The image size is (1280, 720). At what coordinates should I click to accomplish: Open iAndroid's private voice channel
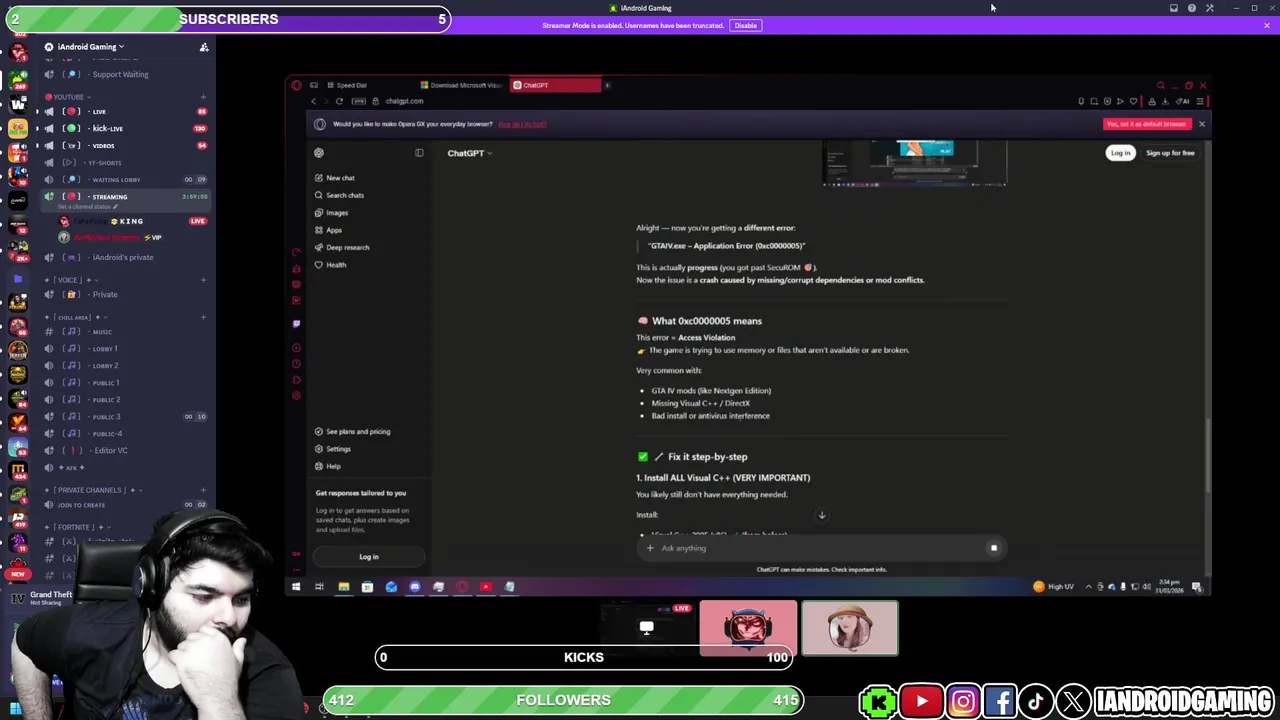(x=122, y=258)
